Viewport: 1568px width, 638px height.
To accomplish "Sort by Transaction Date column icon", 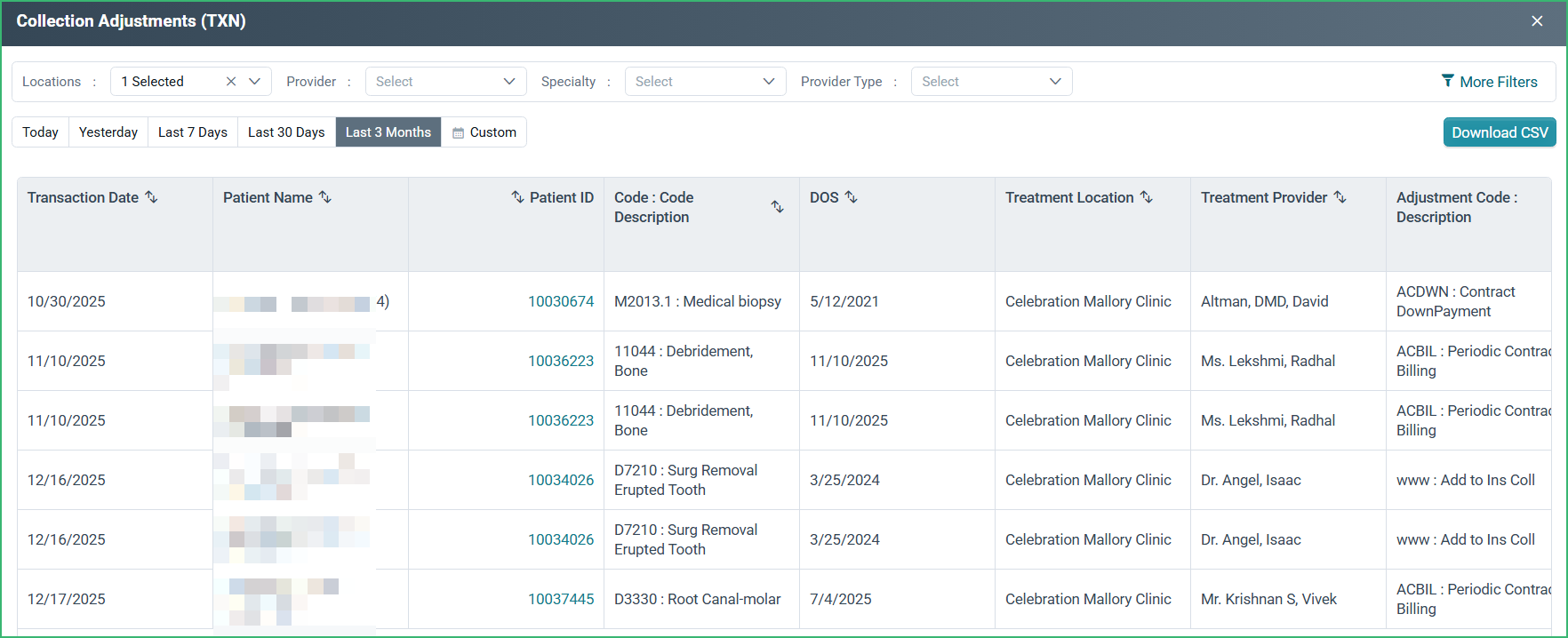I will [151, 197].
